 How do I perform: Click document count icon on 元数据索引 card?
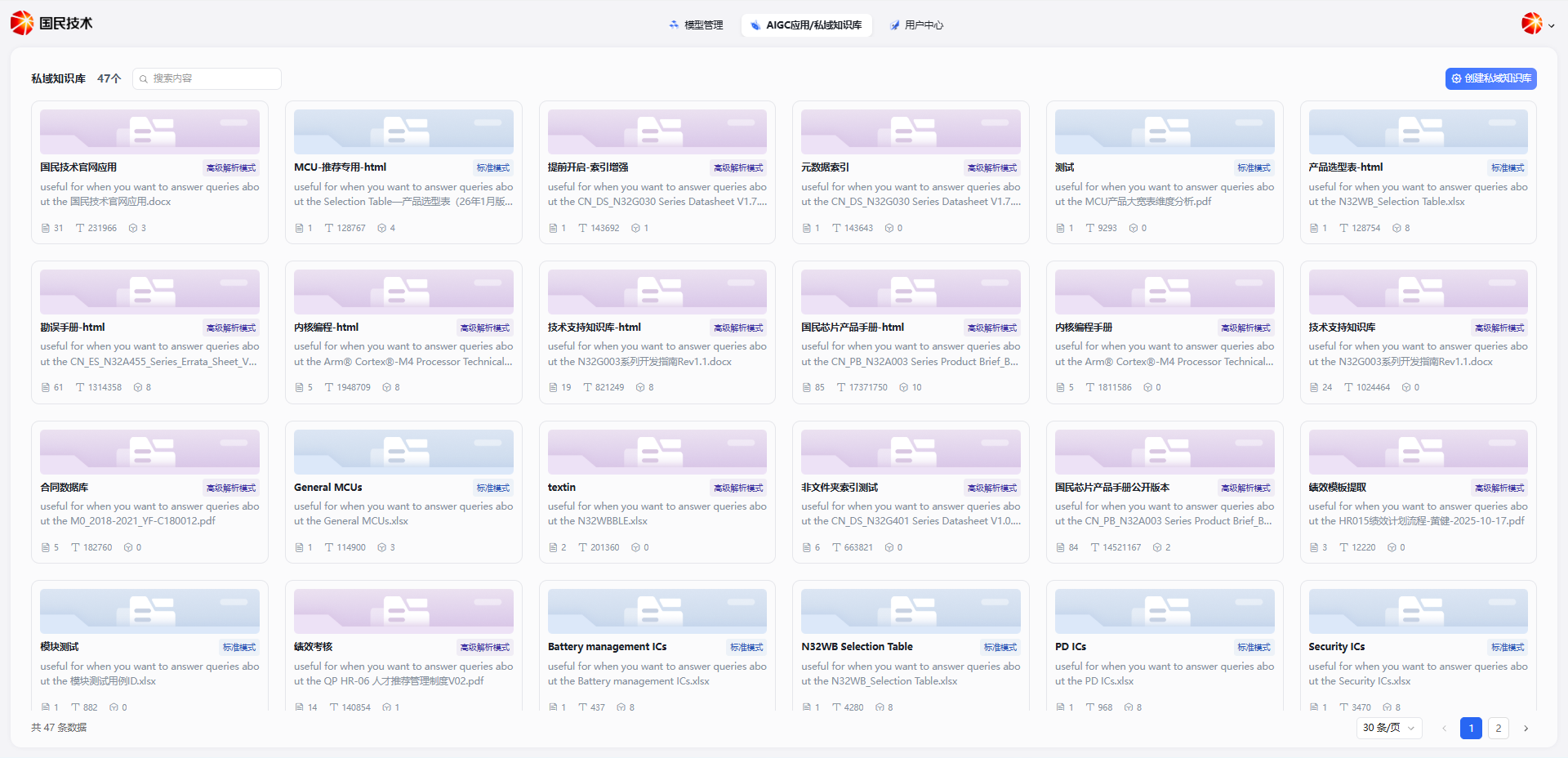tap(807, 228)
